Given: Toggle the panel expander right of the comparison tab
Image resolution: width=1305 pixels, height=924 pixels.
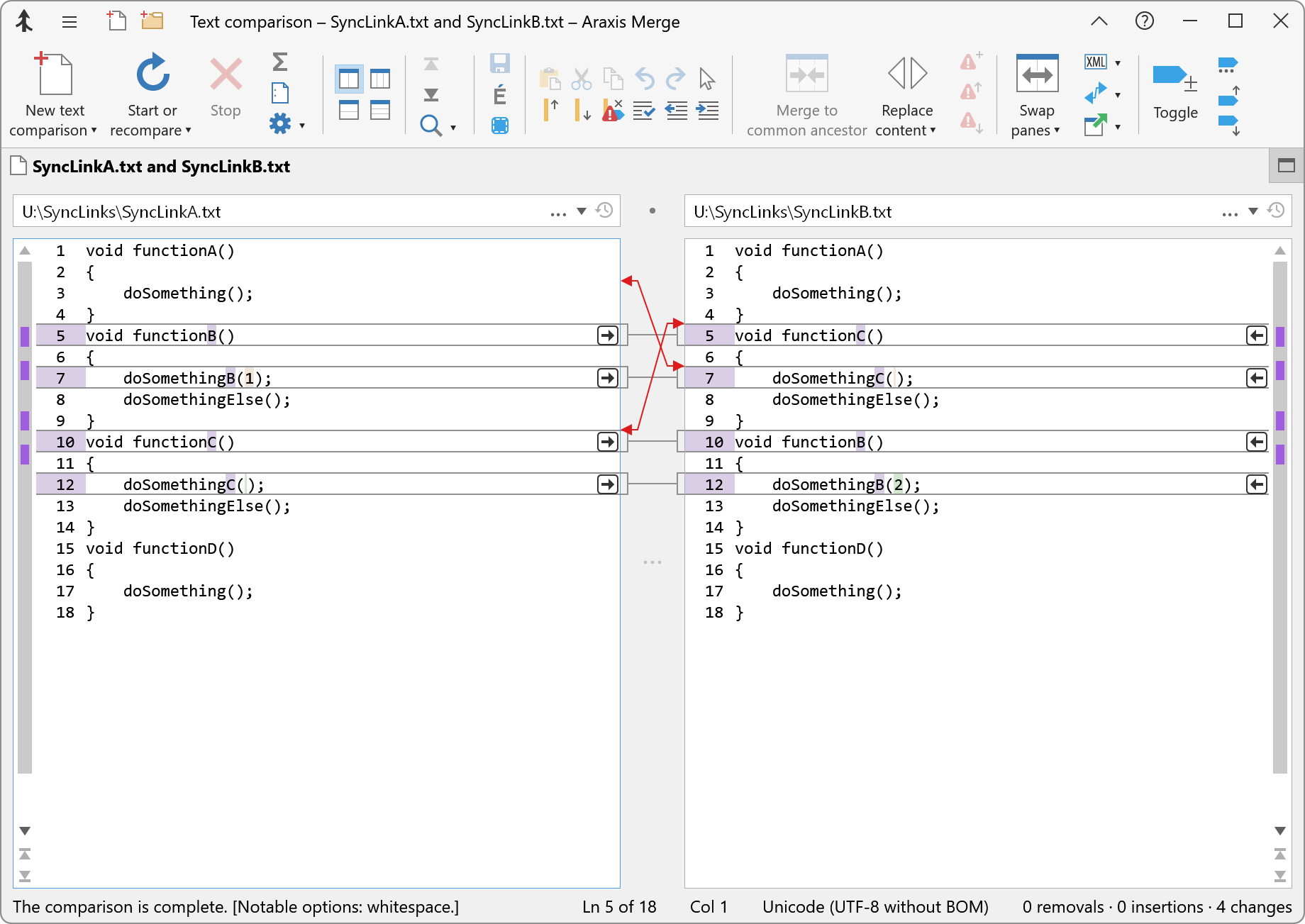Looking at the screenshot, I should [1286, 166].
